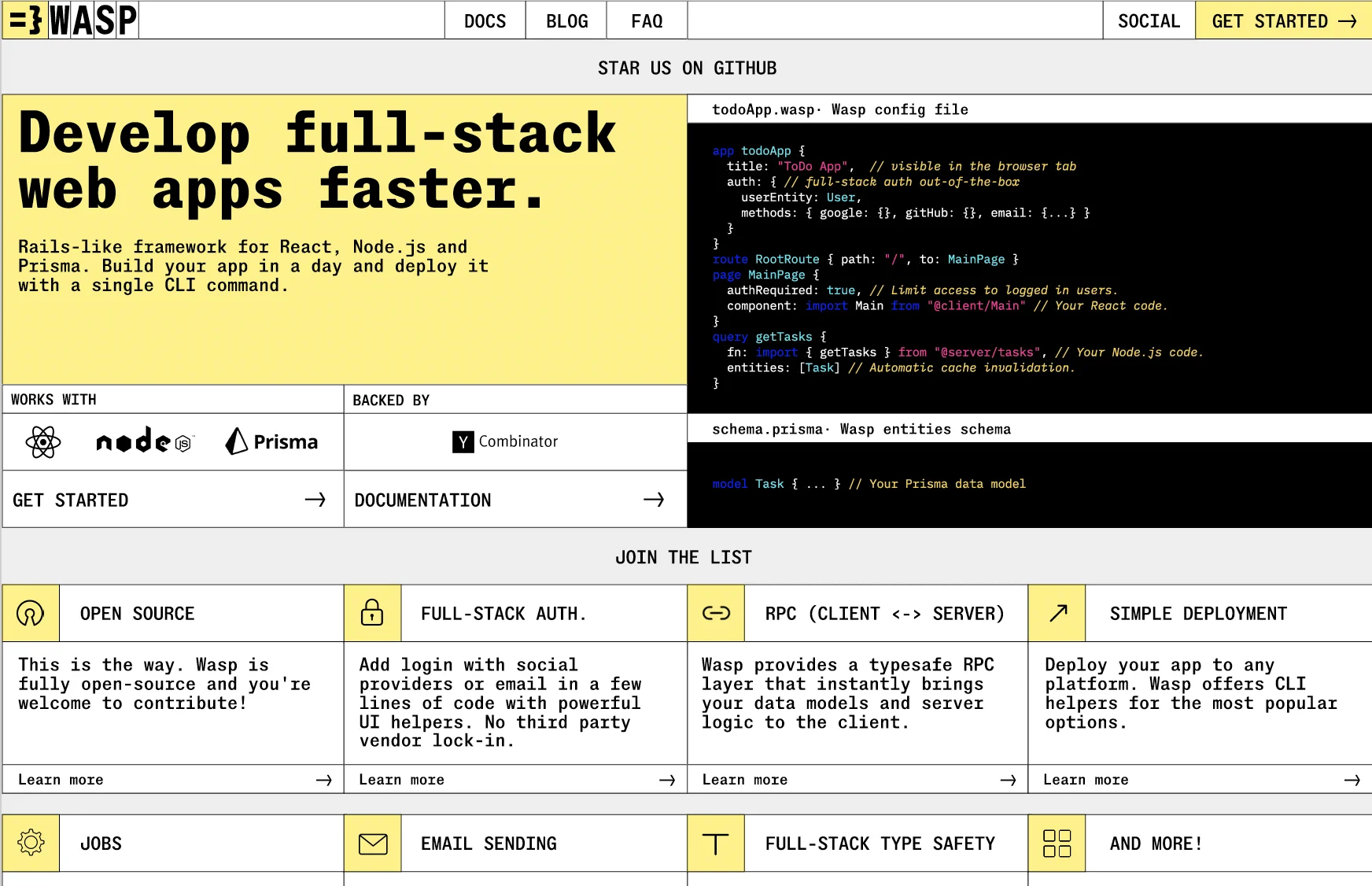Screen dimensions: 1372x886
Task: Click the todoApp.wasp config file label
Action: tap(839, 110)
